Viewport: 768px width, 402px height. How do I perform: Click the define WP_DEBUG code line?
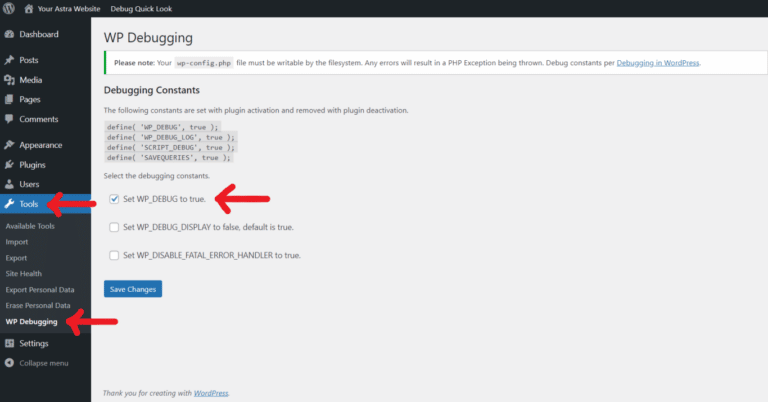point(163,127)
